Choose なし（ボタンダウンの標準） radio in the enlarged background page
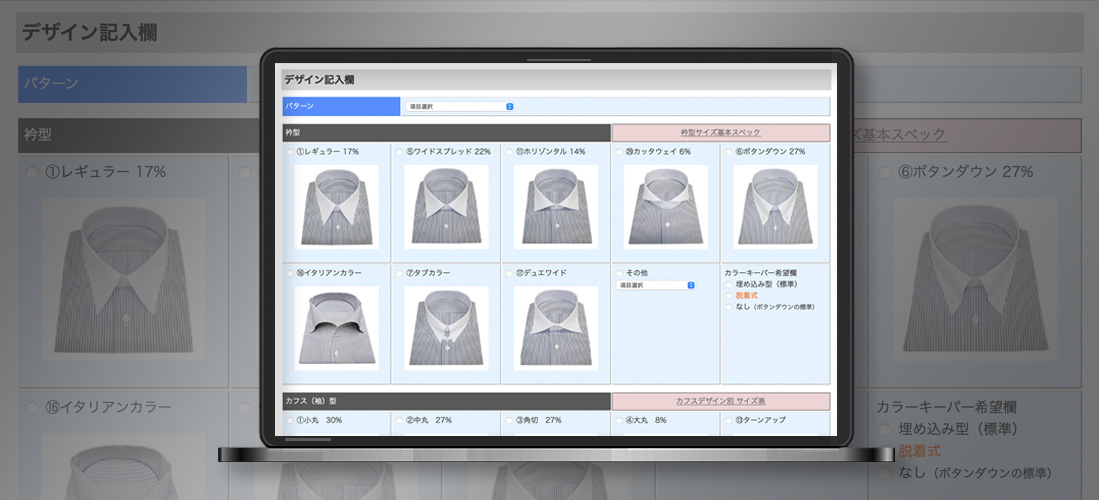 tap(885, 473)
